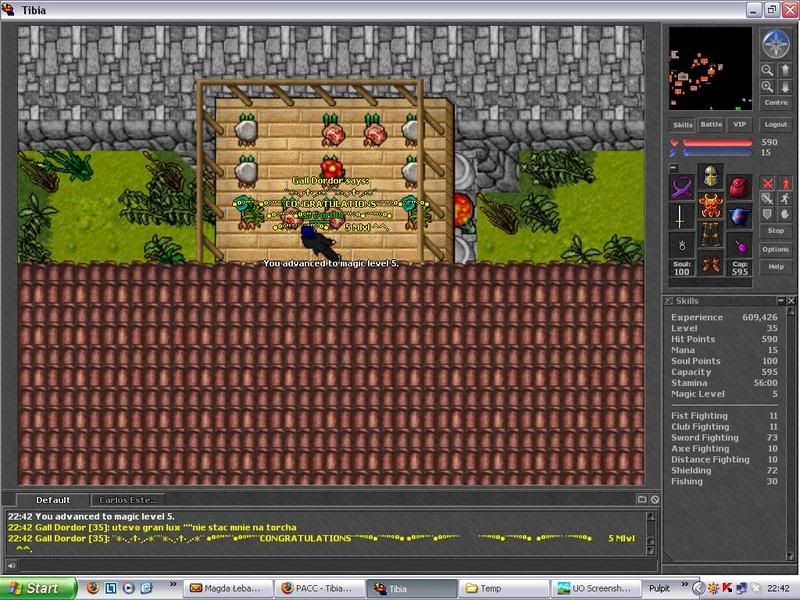Screen dimensions: 800x600
Task: Open the Windows Start menu
Action: coord(38,588)
